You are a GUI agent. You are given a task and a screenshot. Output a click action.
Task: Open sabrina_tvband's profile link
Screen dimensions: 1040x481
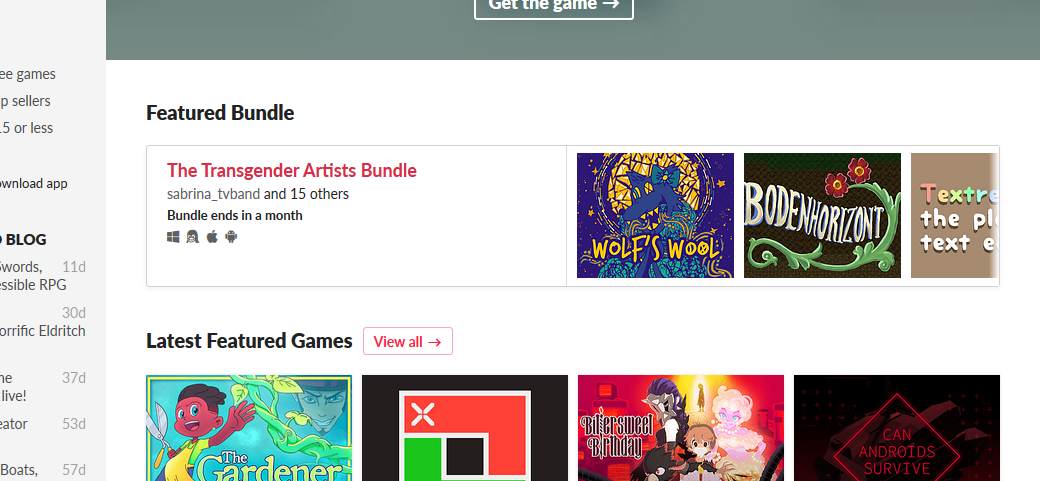point(214,194)
